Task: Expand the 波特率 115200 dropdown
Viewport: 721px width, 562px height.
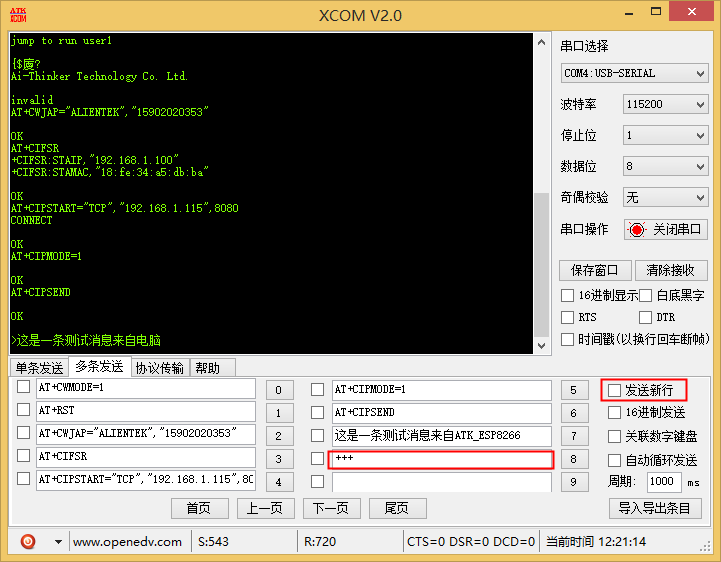Action: pos(665,104)
